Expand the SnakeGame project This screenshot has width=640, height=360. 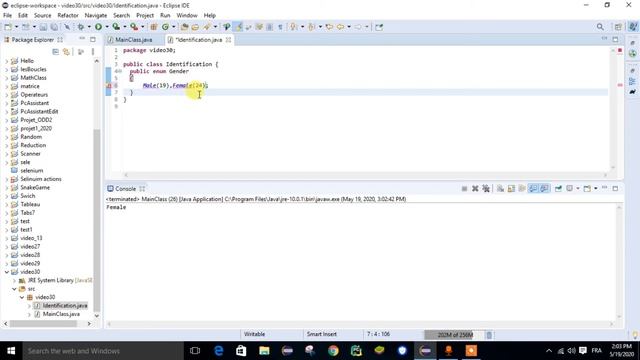(x=6, y=187)
